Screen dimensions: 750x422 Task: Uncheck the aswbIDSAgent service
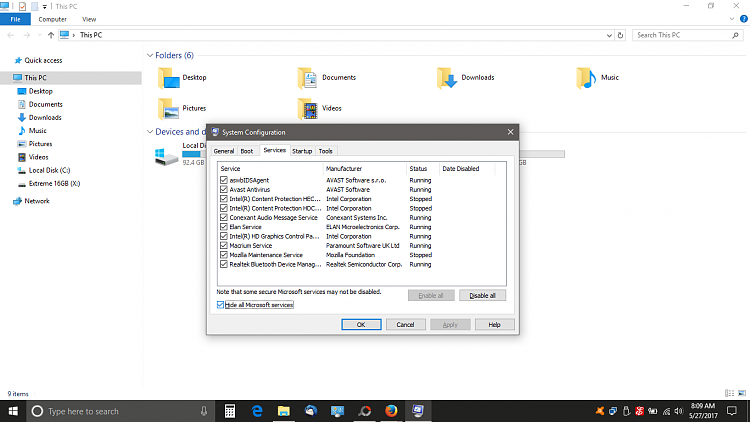(x=223, y=180)
